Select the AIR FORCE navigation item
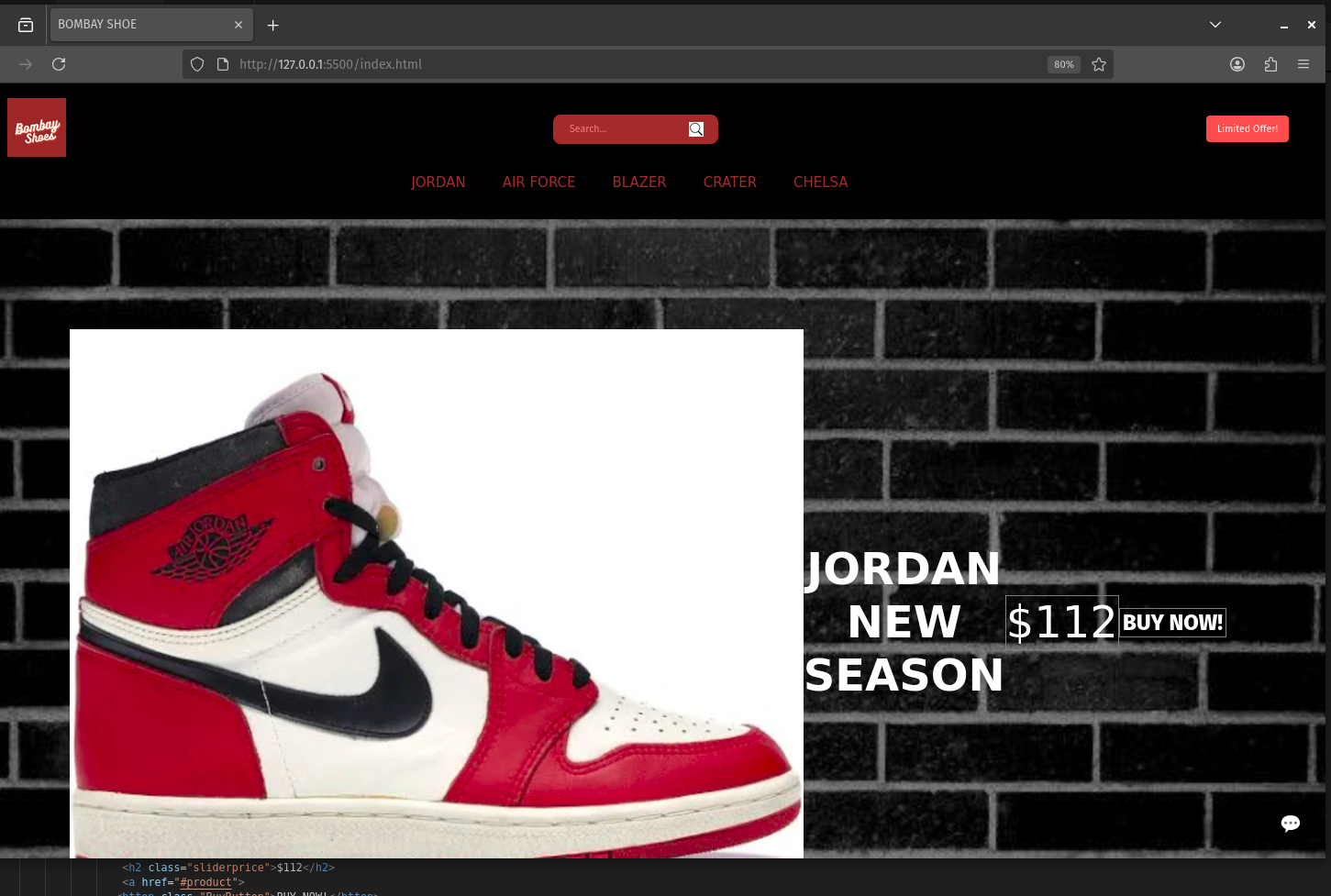 pos(538,183)
